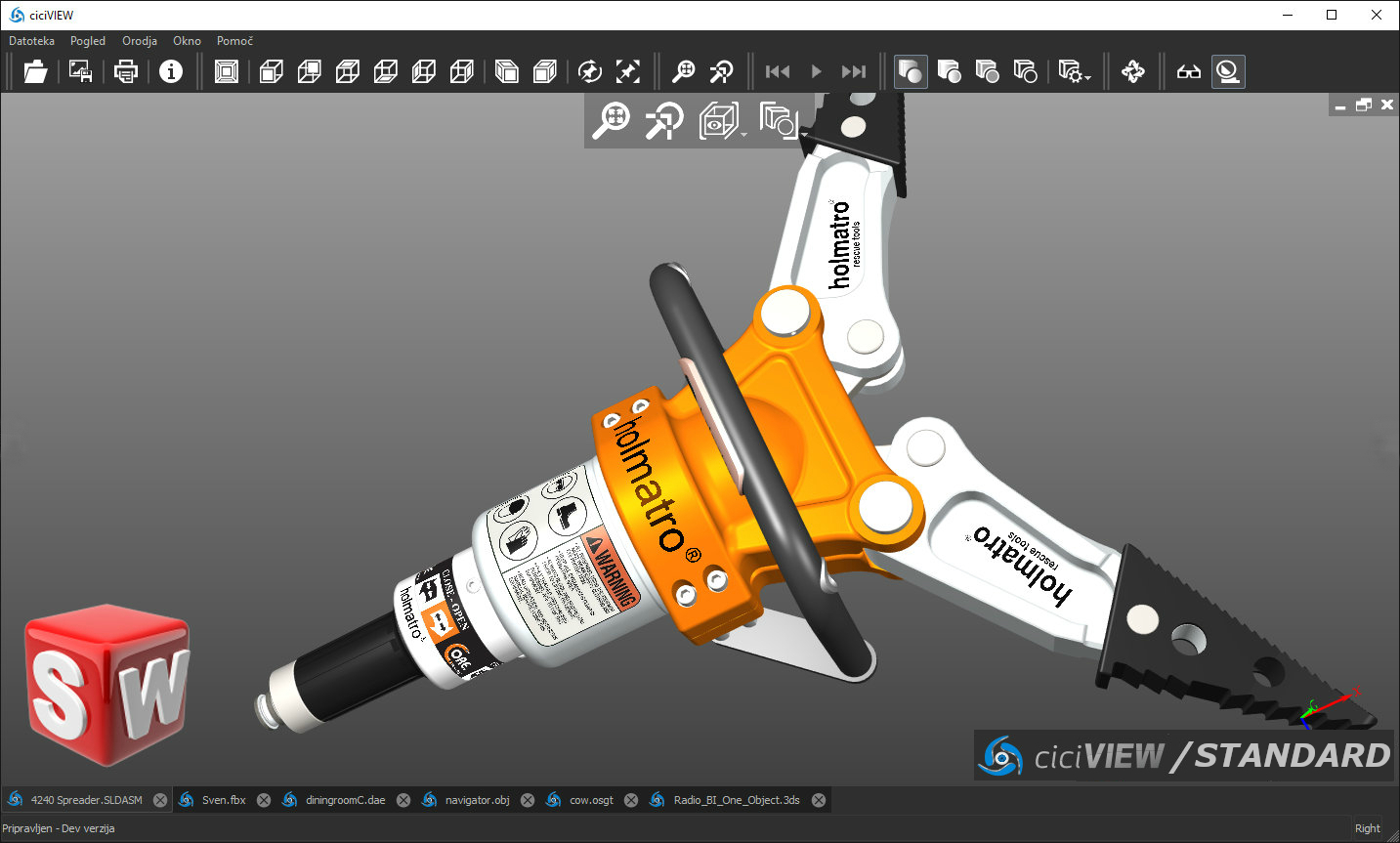Select the first flat square view icon

tap(227, 71)
